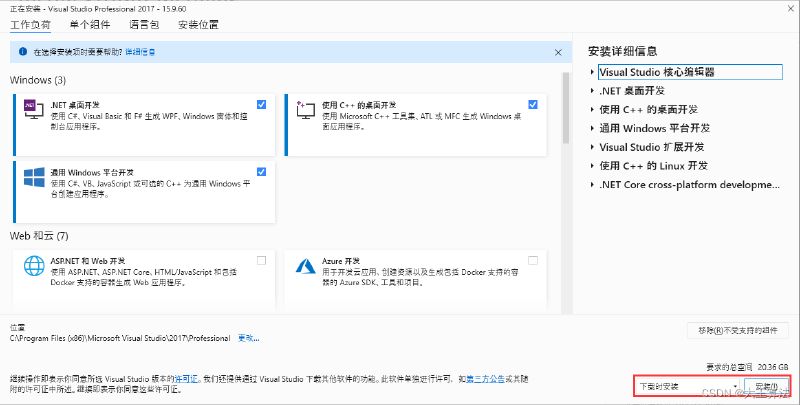Uncheck 使用 C++ 的桌面开发 checkbox

pyautogui.click(x=533, y=105)
